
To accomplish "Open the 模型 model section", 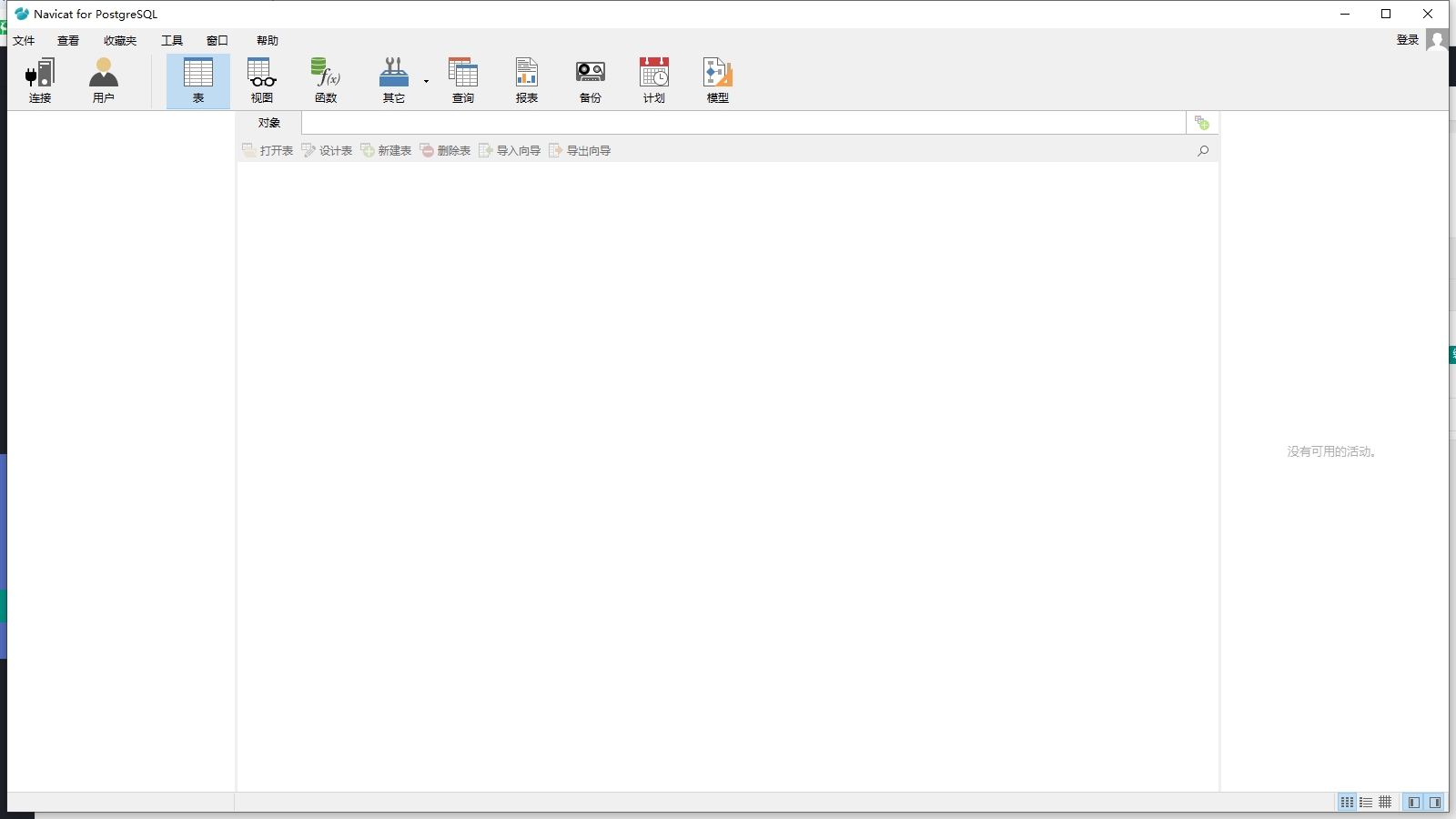I will pos(718,81).
